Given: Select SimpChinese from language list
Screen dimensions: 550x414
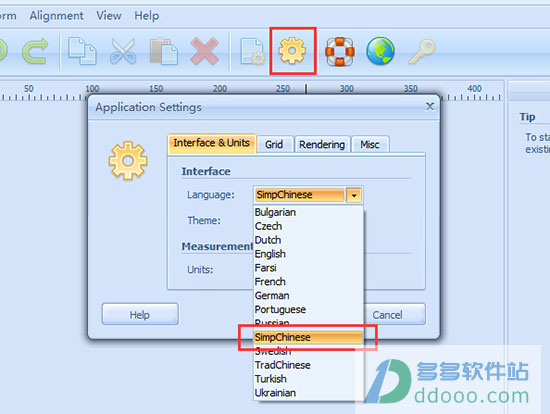Looking at the screenshot, I should (308, 337).
